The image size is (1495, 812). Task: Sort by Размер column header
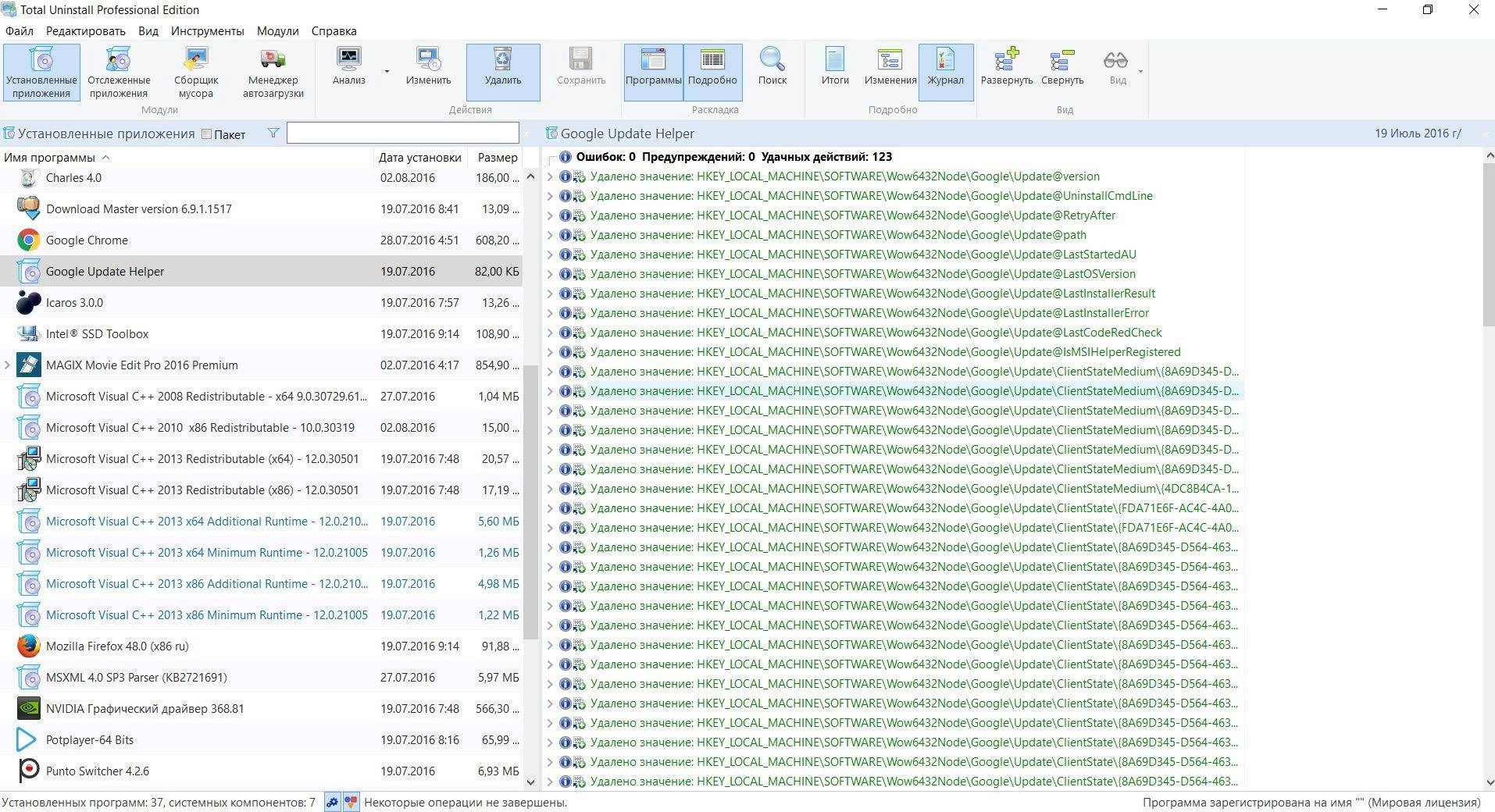point(497,157)
